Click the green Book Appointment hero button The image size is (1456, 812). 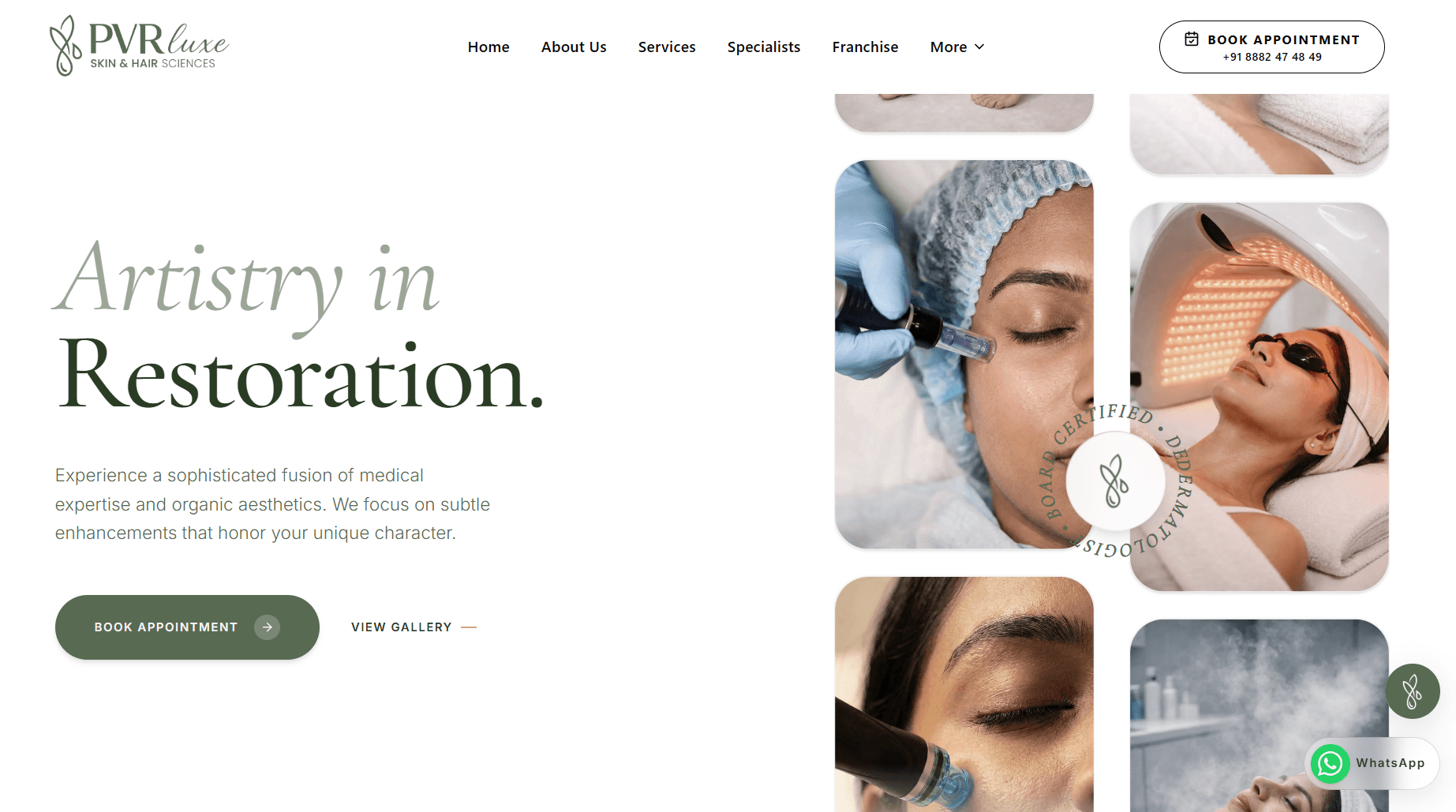pyautogui.click(x=187, y=627)
